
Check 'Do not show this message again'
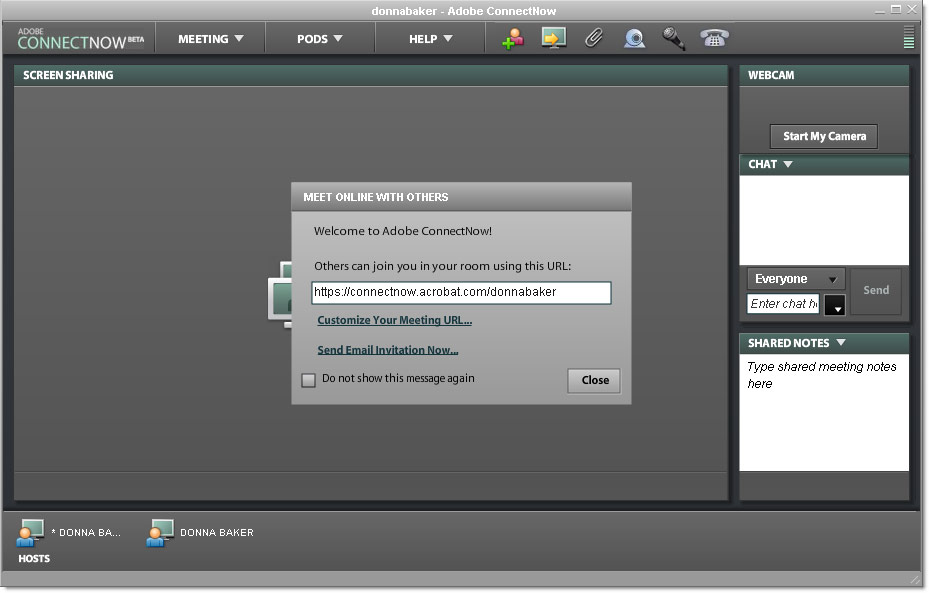click(309, 380)
